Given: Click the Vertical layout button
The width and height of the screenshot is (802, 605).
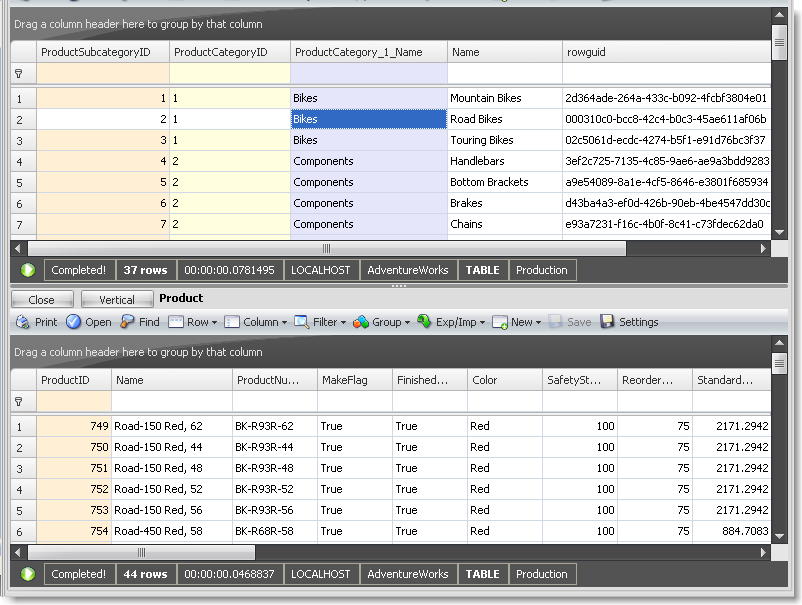Looking at the screenshot, I should point(117,300).
